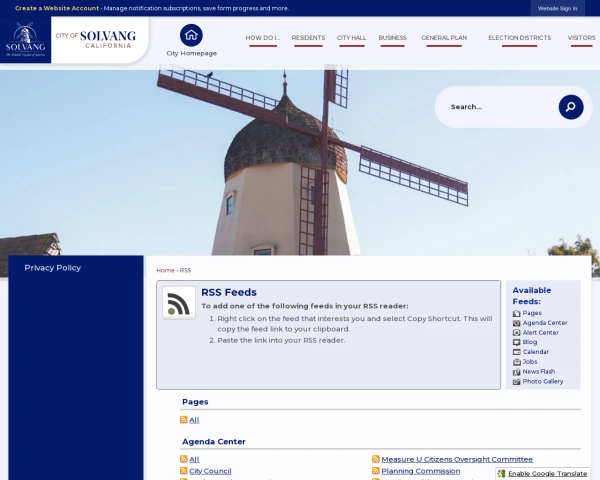Open the Residents menu
Image resolution: width=600 pixels, height=480 pixels.
point(308,38)
